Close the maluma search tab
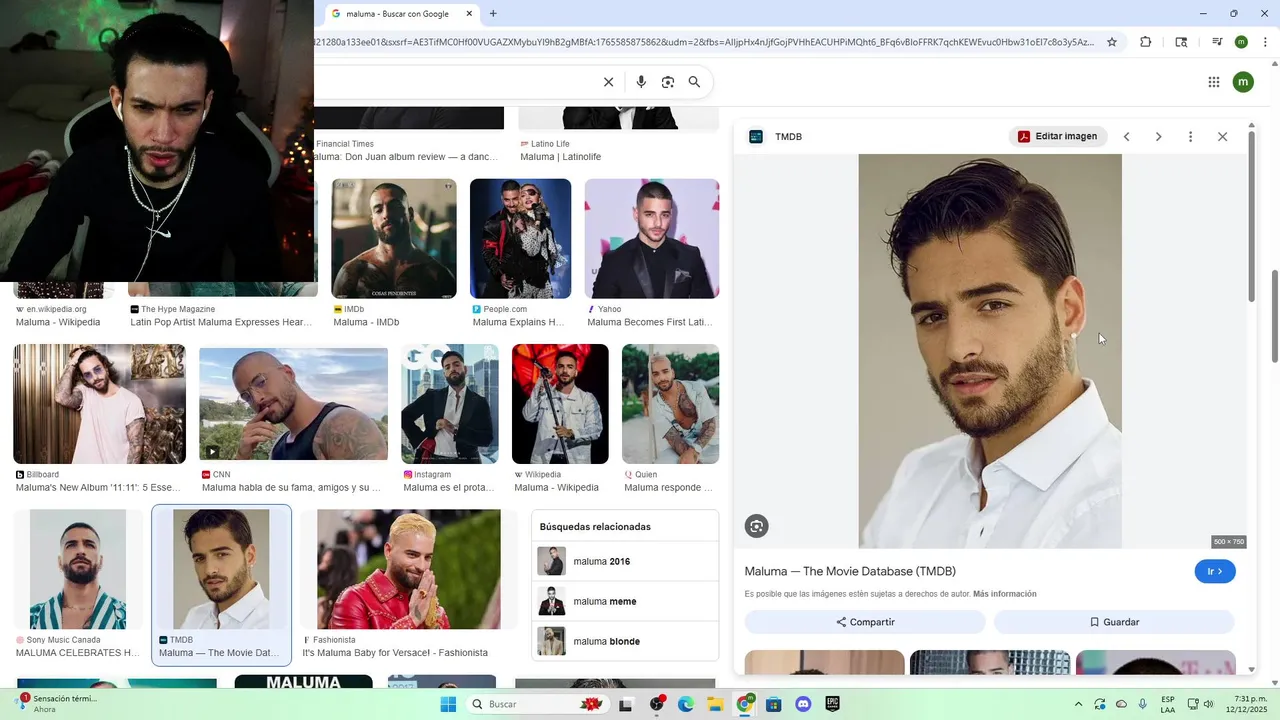Image resolution: width=1280 pixels, height=720 pixels. click(469, 14)
